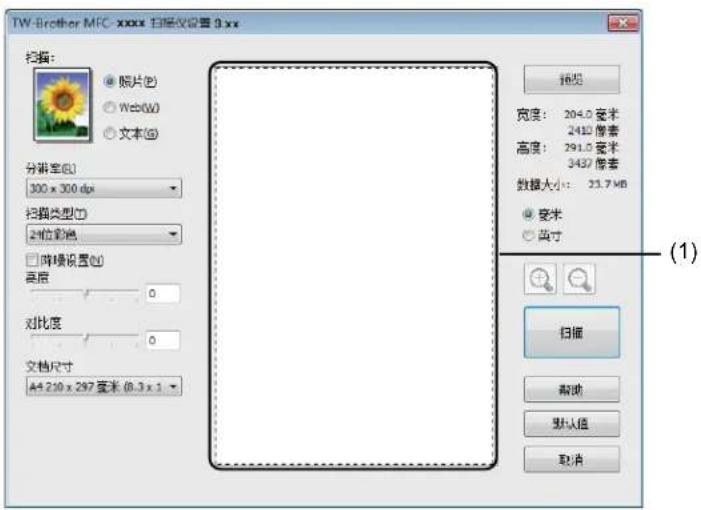Select the 英寸 inch unit radio button

coord(528,235)
